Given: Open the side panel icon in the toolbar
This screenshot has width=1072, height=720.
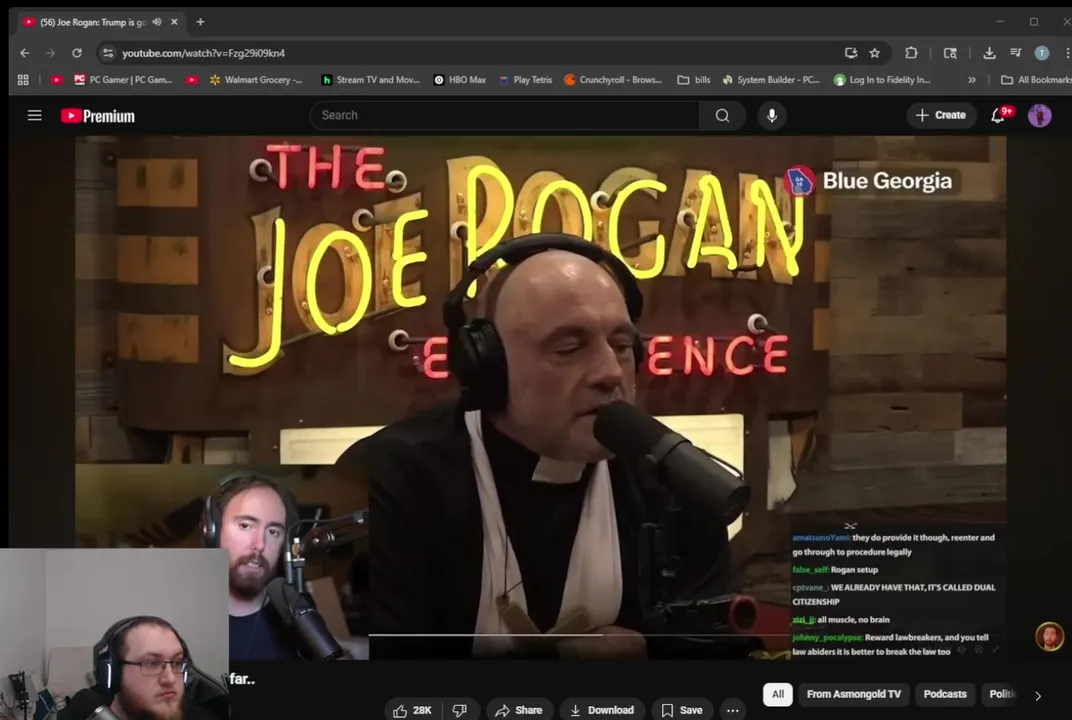Looking at the screenshot, I should pyautogui.click(x=950, y=53).
